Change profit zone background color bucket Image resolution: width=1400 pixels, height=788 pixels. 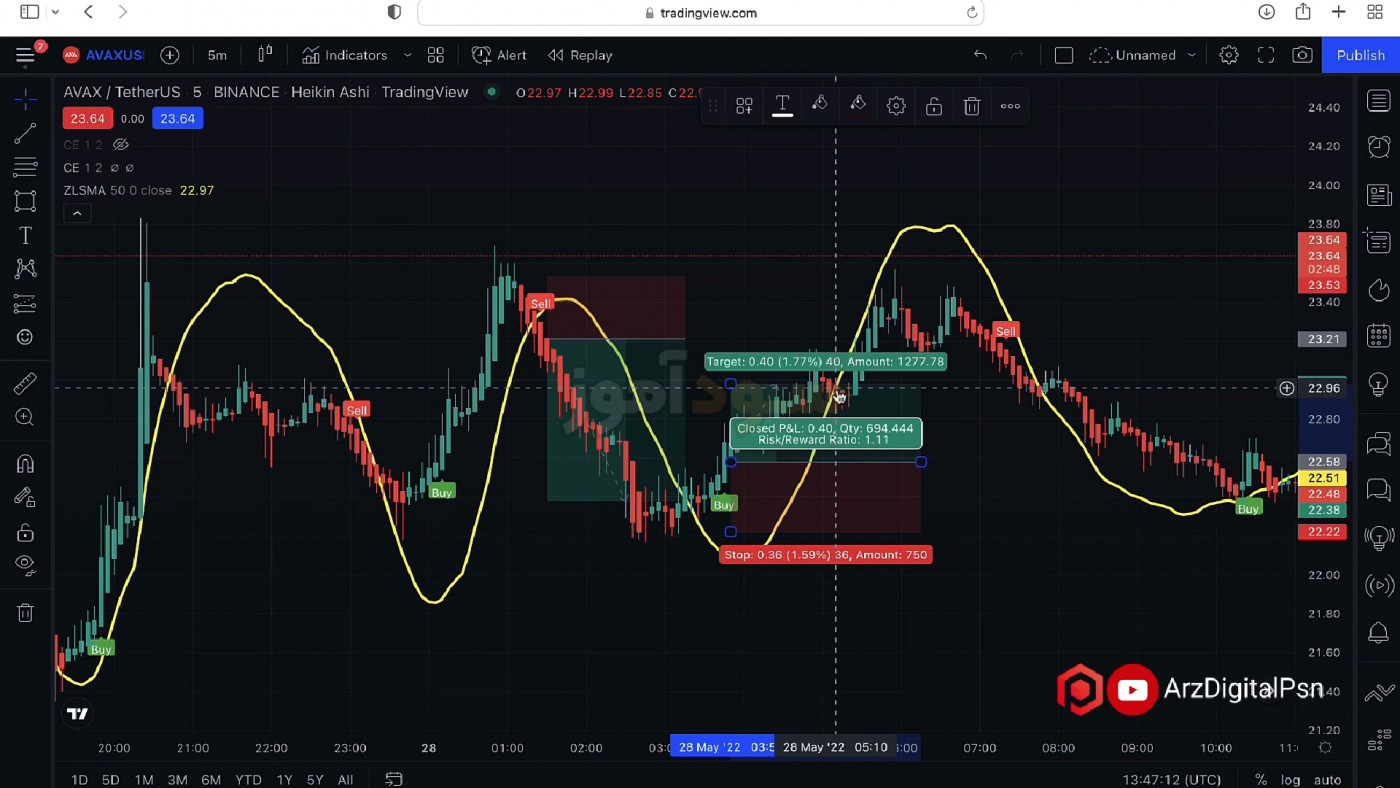tap(820, 106)
